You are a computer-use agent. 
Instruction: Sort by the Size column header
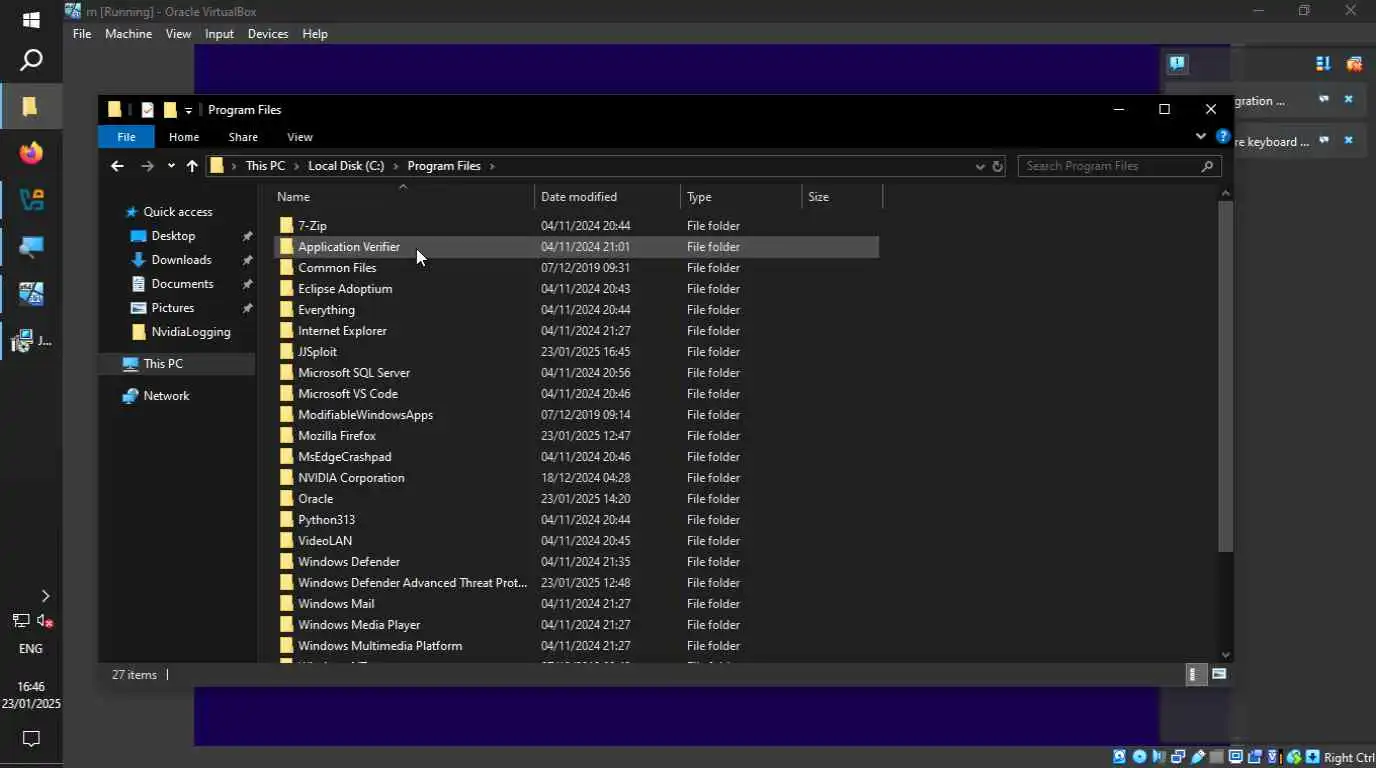[x=842, y=197]
